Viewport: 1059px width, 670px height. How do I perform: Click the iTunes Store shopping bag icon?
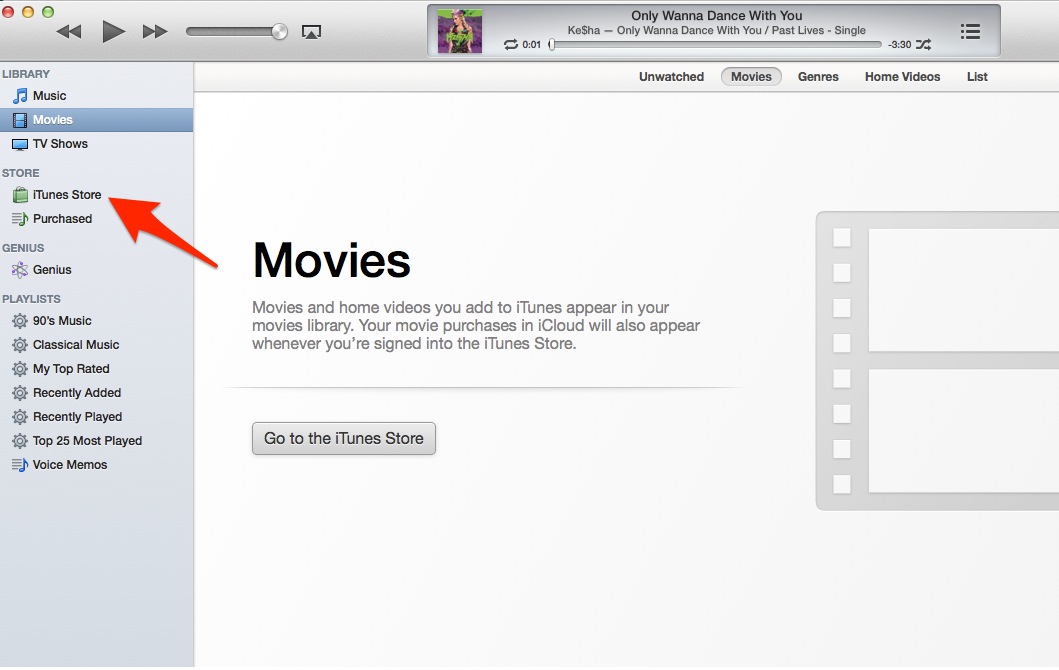(x=20, y=195)
